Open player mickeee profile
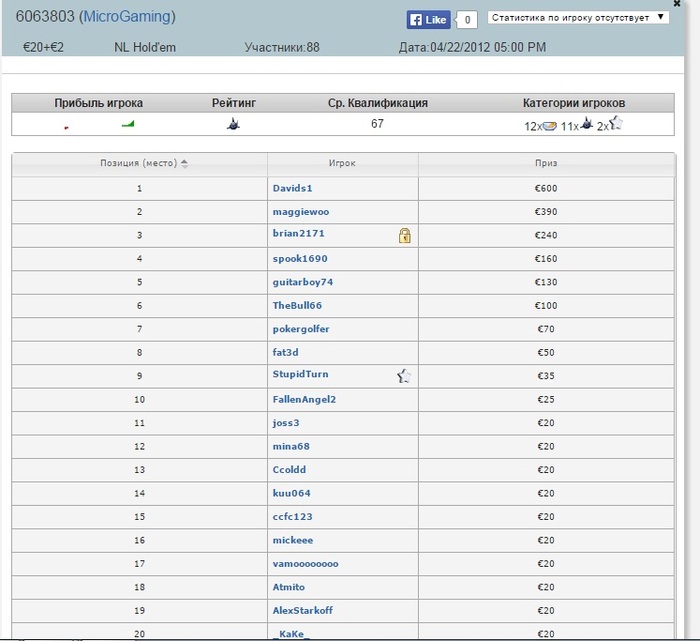Viewport: 700px width, 641px height. point(293,541)
